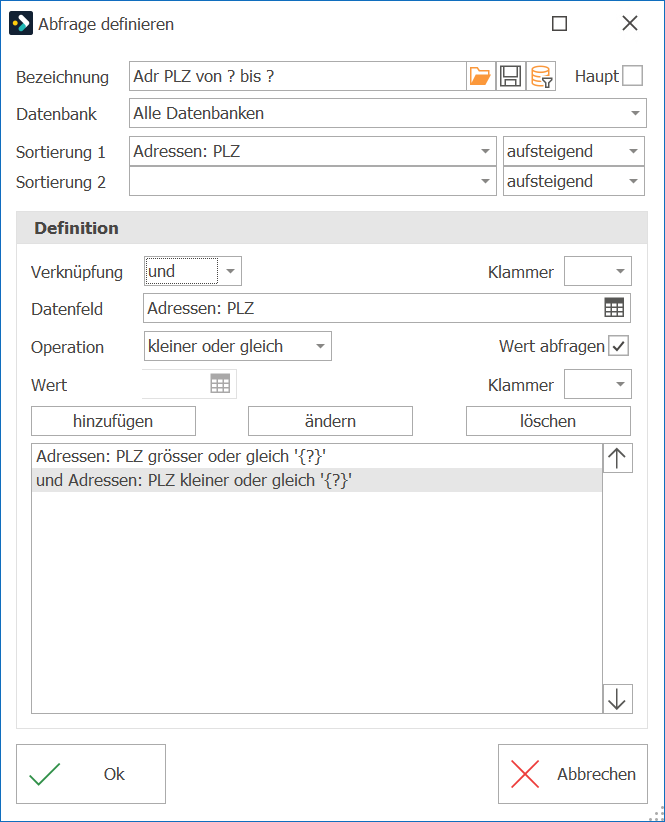Click the Bezeichnung text field
The height and width of the screenshot is (822, 665).
(x=298, y=76)
